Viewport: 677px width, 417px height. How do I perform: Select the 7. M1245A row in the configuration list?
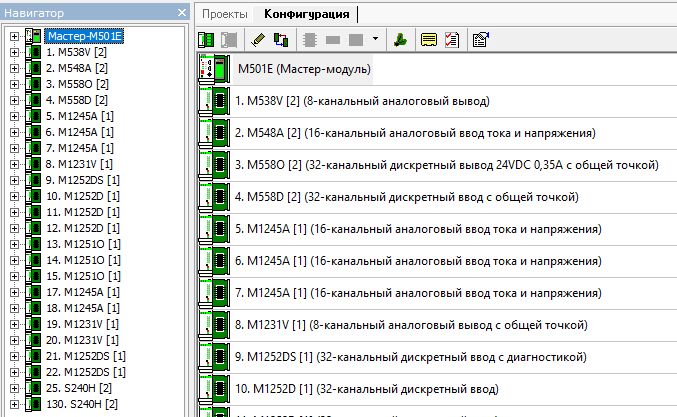(436, 293)
